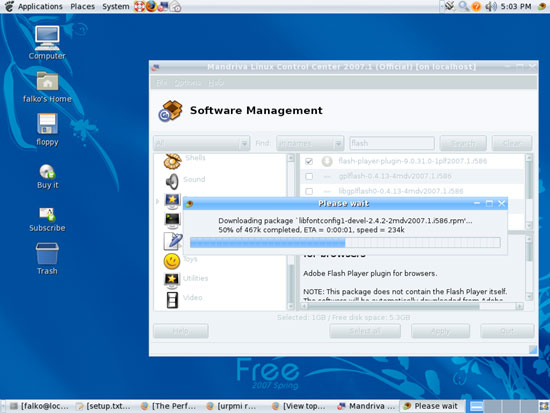Viewport: 550px width, 413px height.
Task: Switch to falko@loc... terminal taskbar item
Action: point(39,406)
